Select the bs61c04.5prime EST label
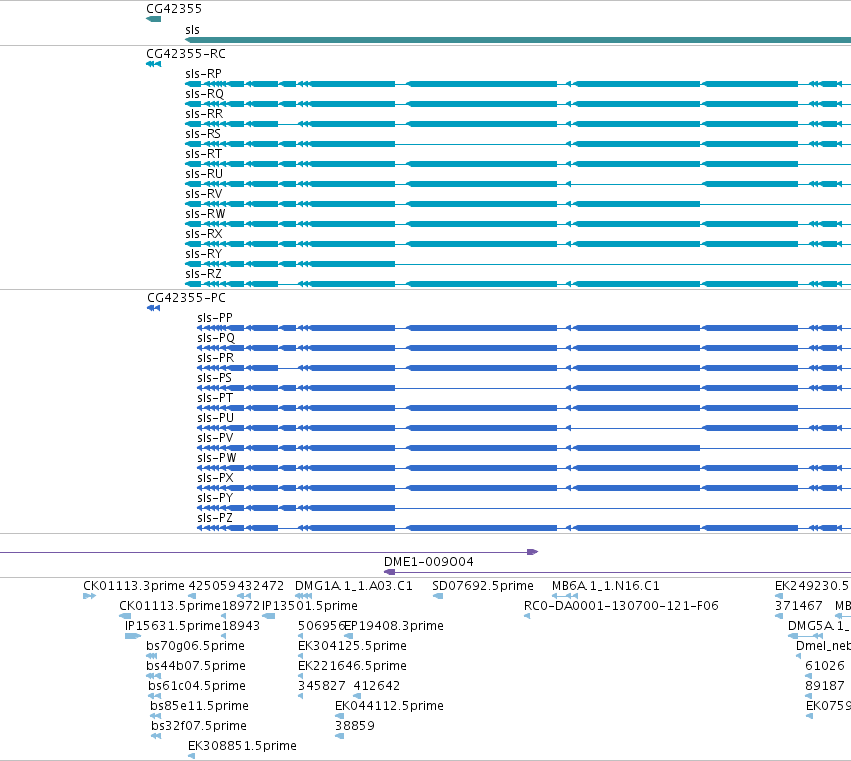Screen dimensions: 851x761 [x=197, y=686]
